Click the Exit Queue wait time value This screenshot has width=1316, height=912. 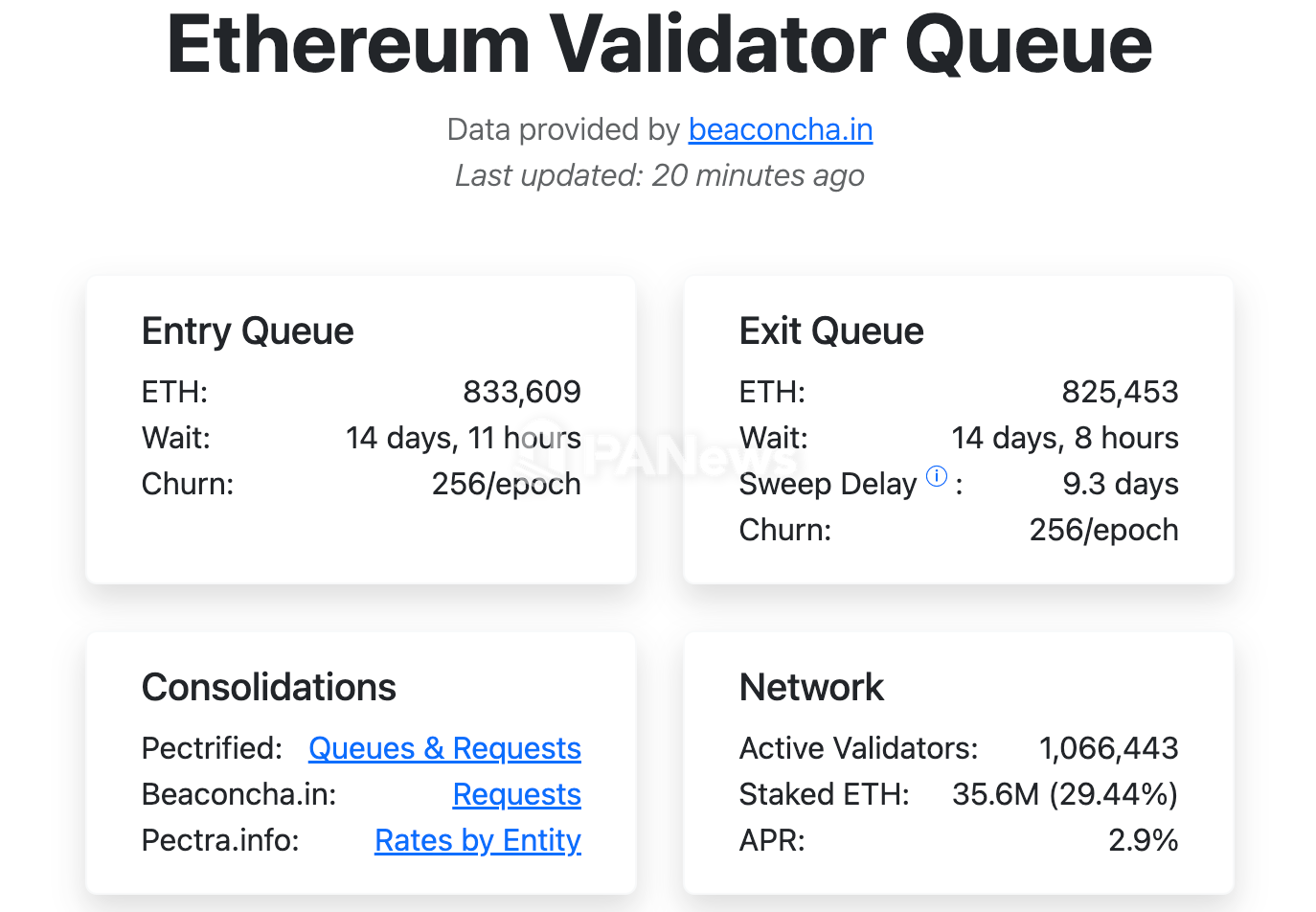1065,438
